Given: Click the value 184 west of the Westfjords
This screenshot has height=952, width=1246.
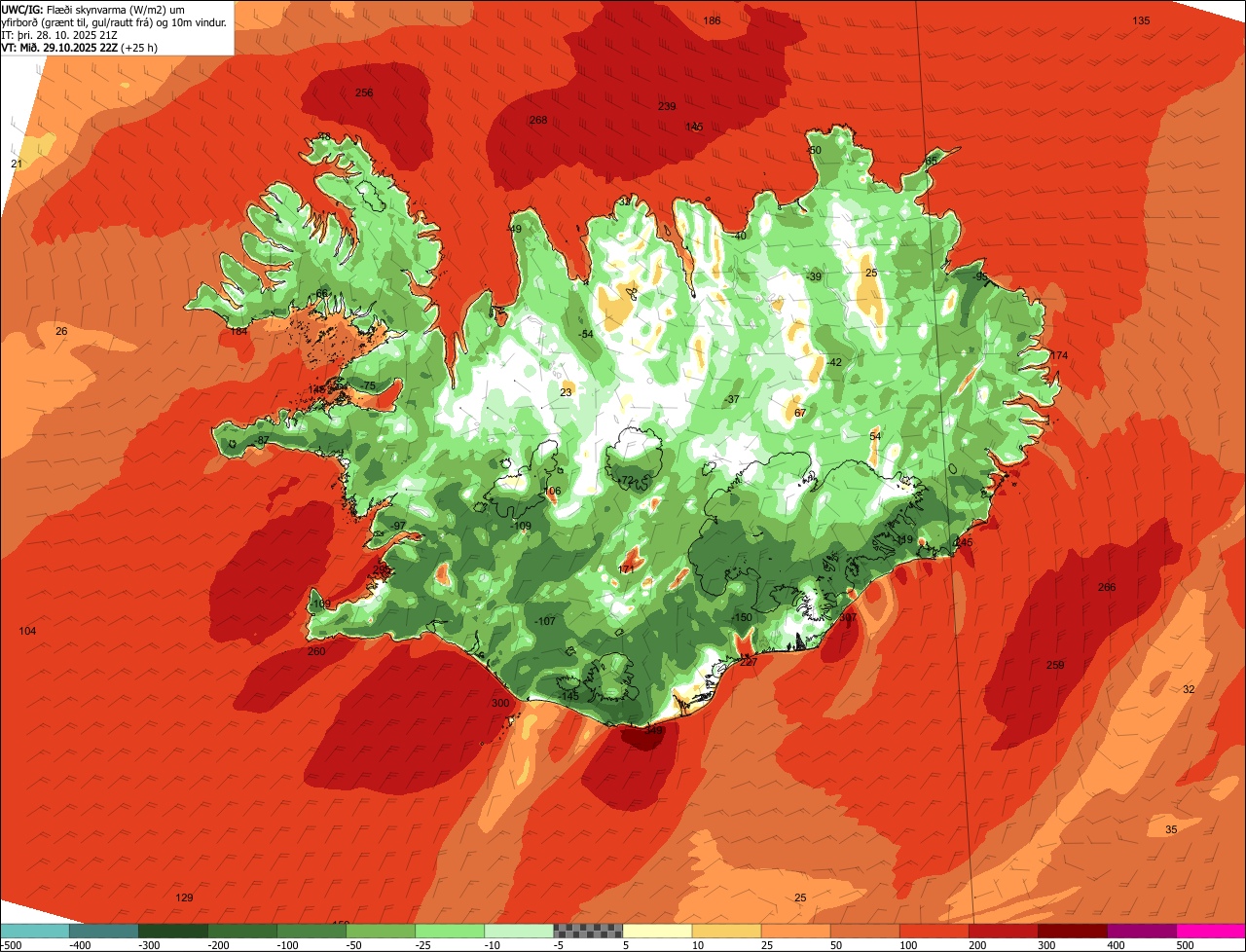Looking at the screenshot, I should (x=238, y=332).
